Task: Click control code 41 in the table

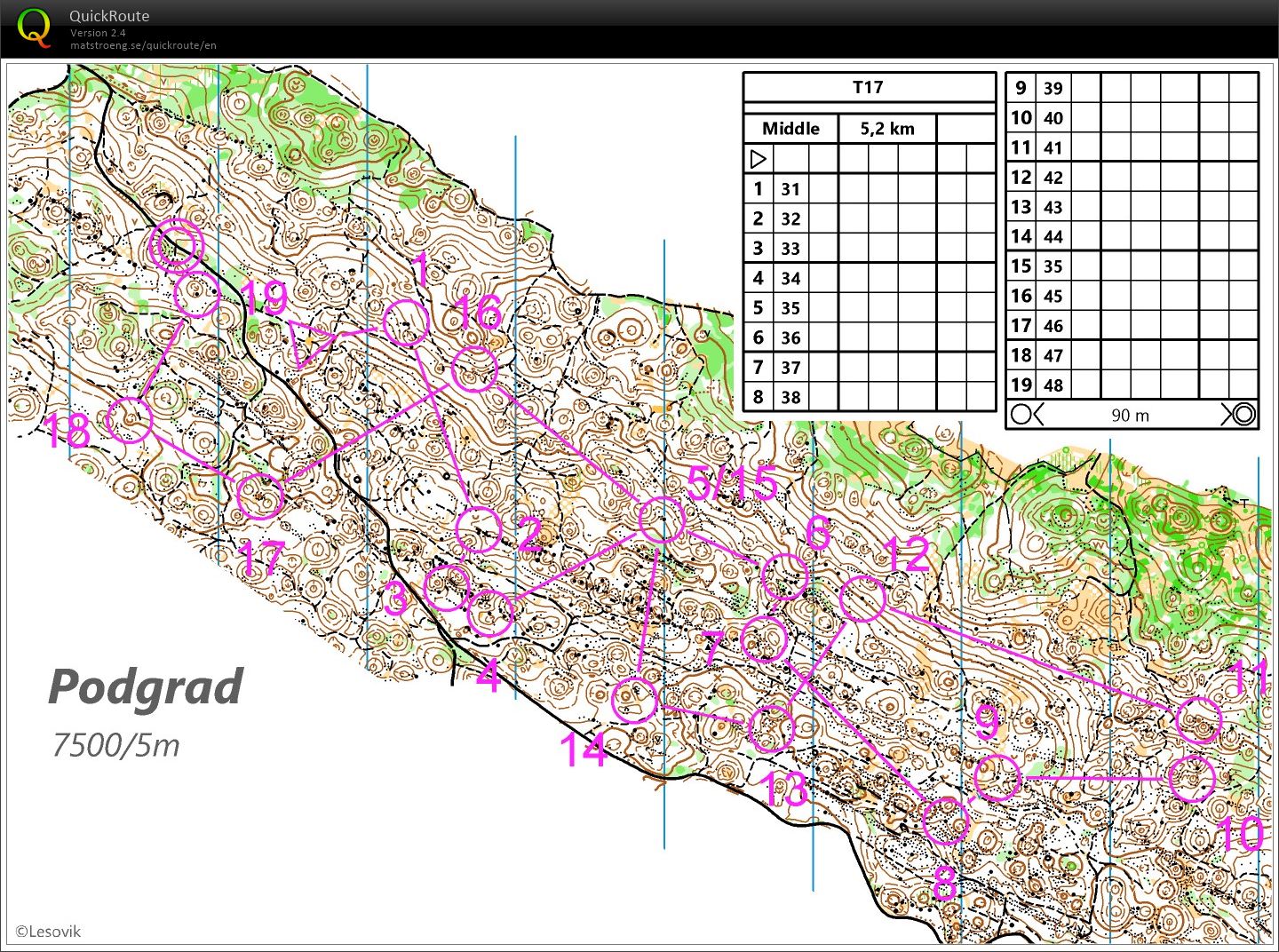Action: (x=1053, y=148)
